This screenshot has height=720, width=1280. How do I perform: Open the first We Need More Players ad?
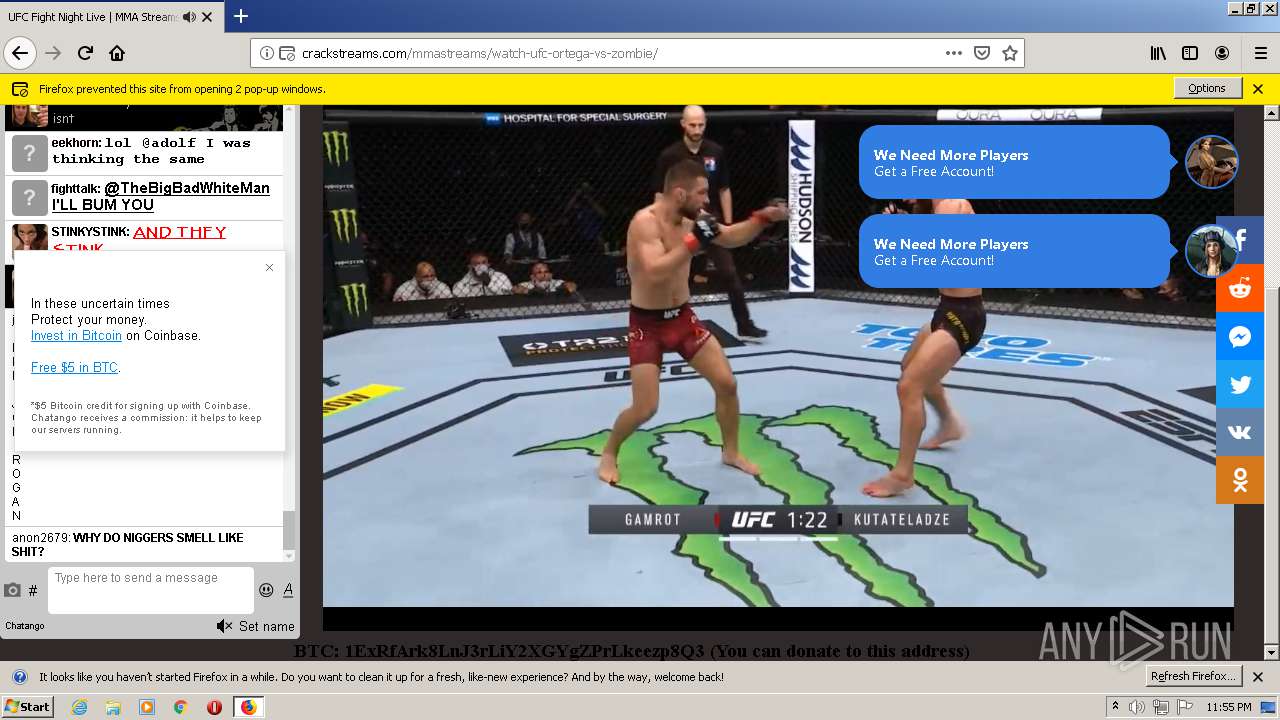point(1014,162)
